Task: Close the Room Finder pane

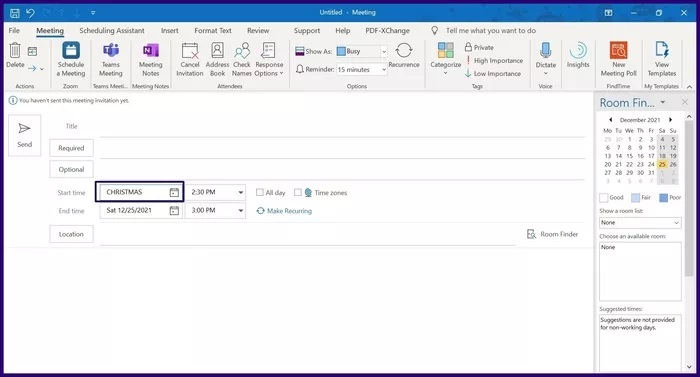Action: [x=685, y=102]
